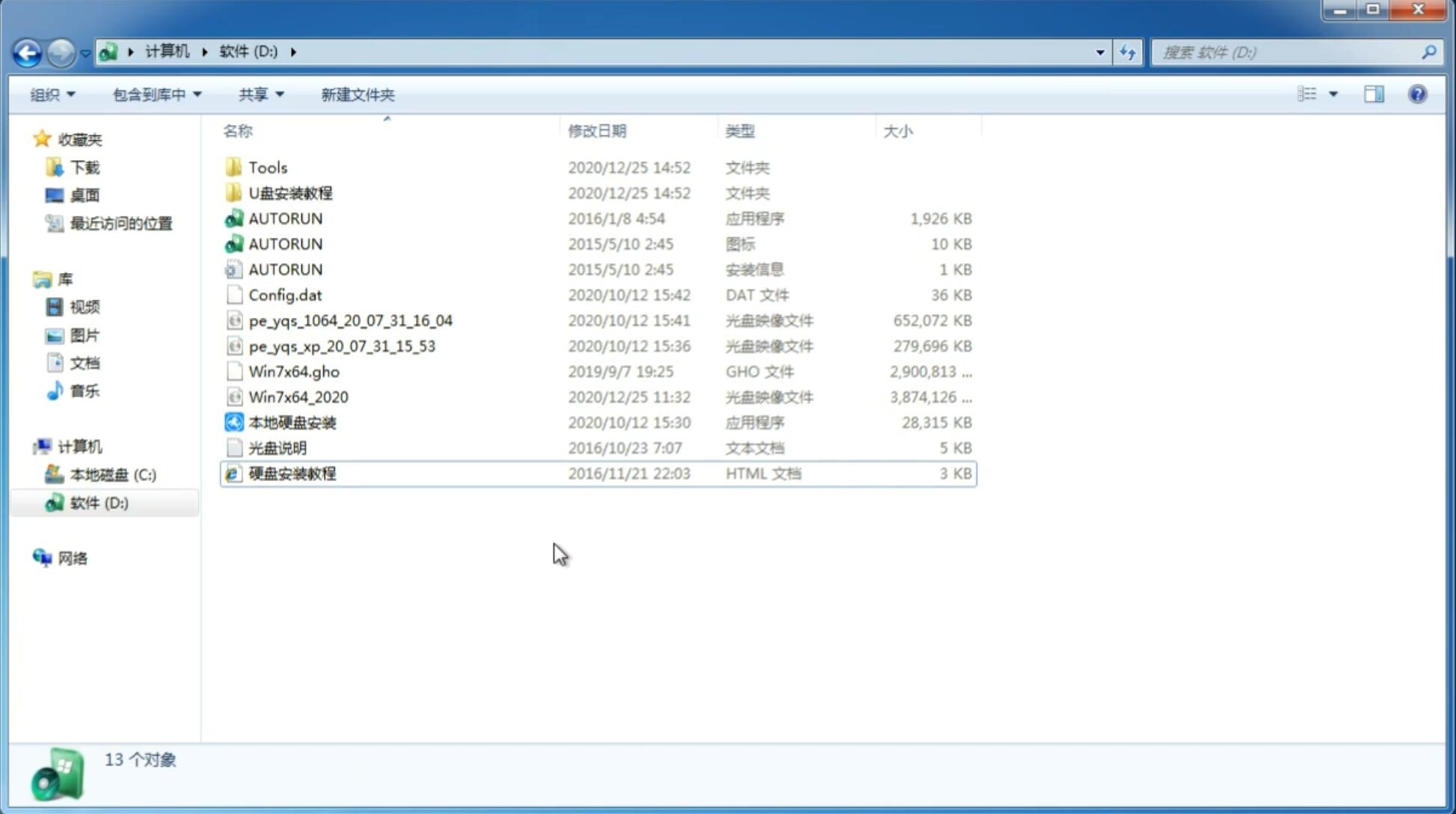Open pe_yqs_xp disc image file

coord(341,346)
